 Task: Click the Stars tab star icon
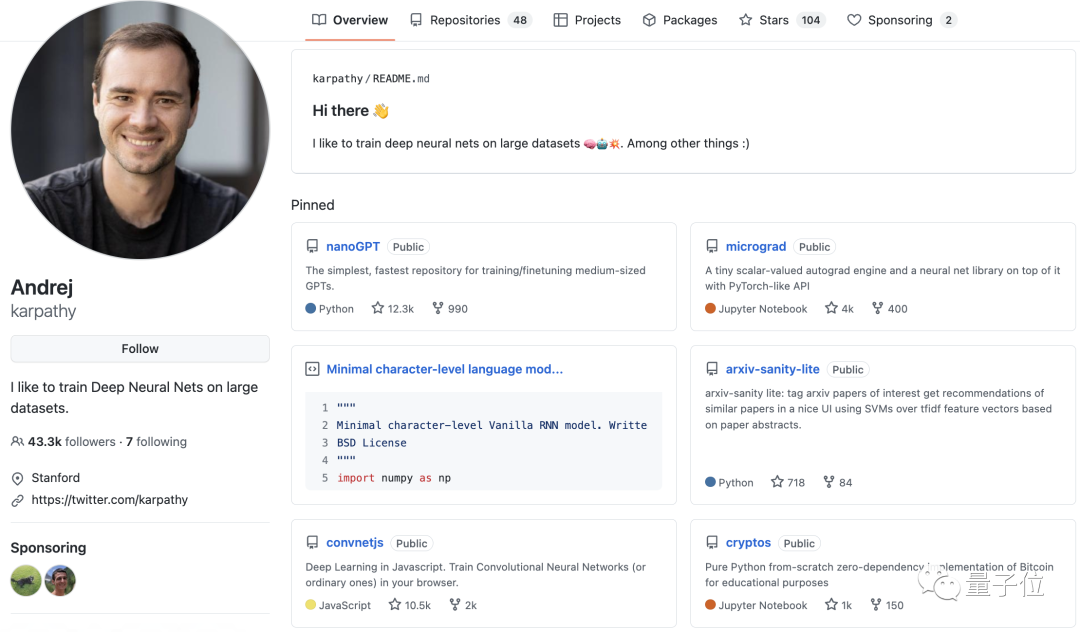point(745,20)
